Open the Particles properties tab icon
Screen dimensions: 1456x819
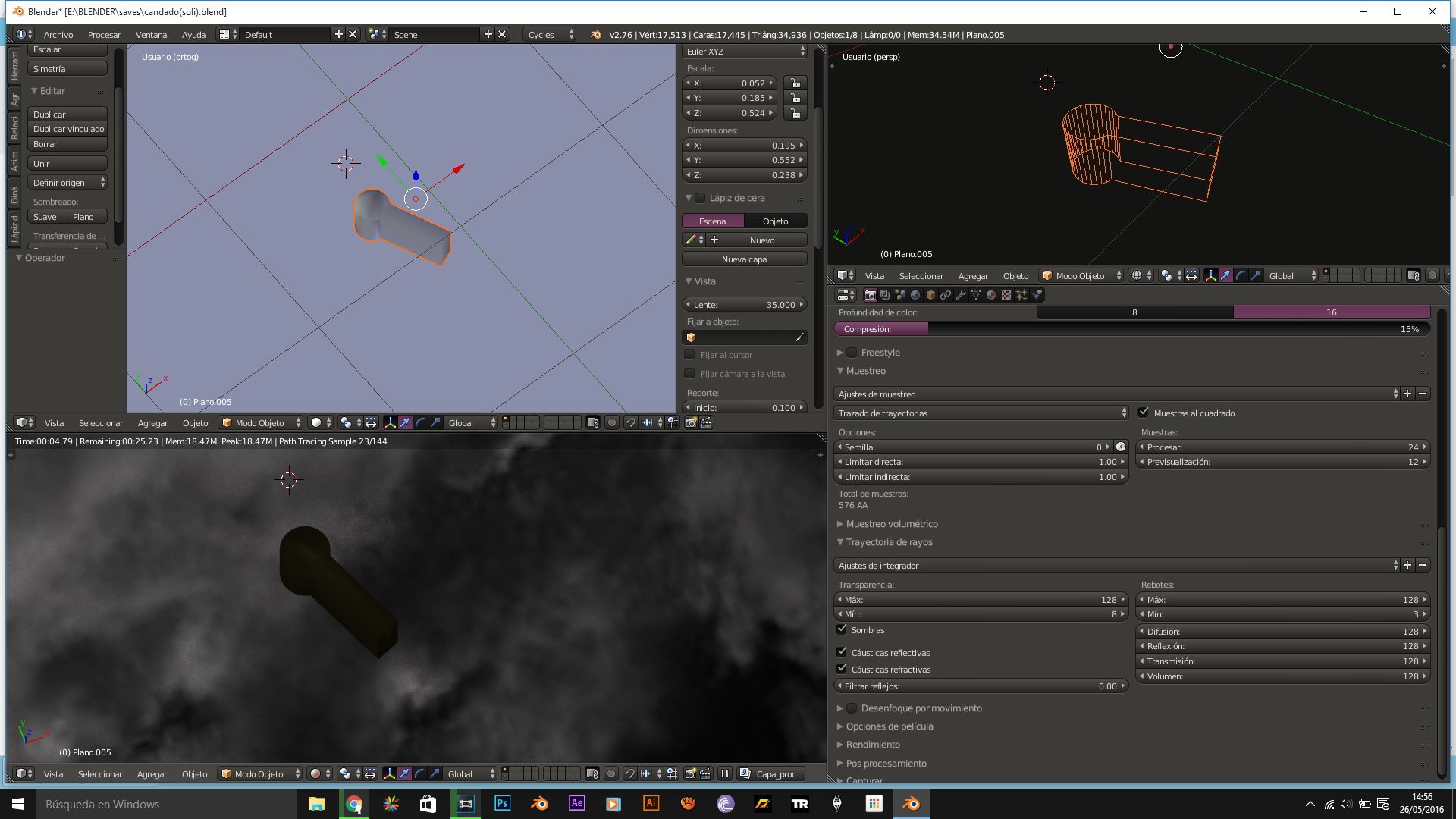(x=1021, y=295)
